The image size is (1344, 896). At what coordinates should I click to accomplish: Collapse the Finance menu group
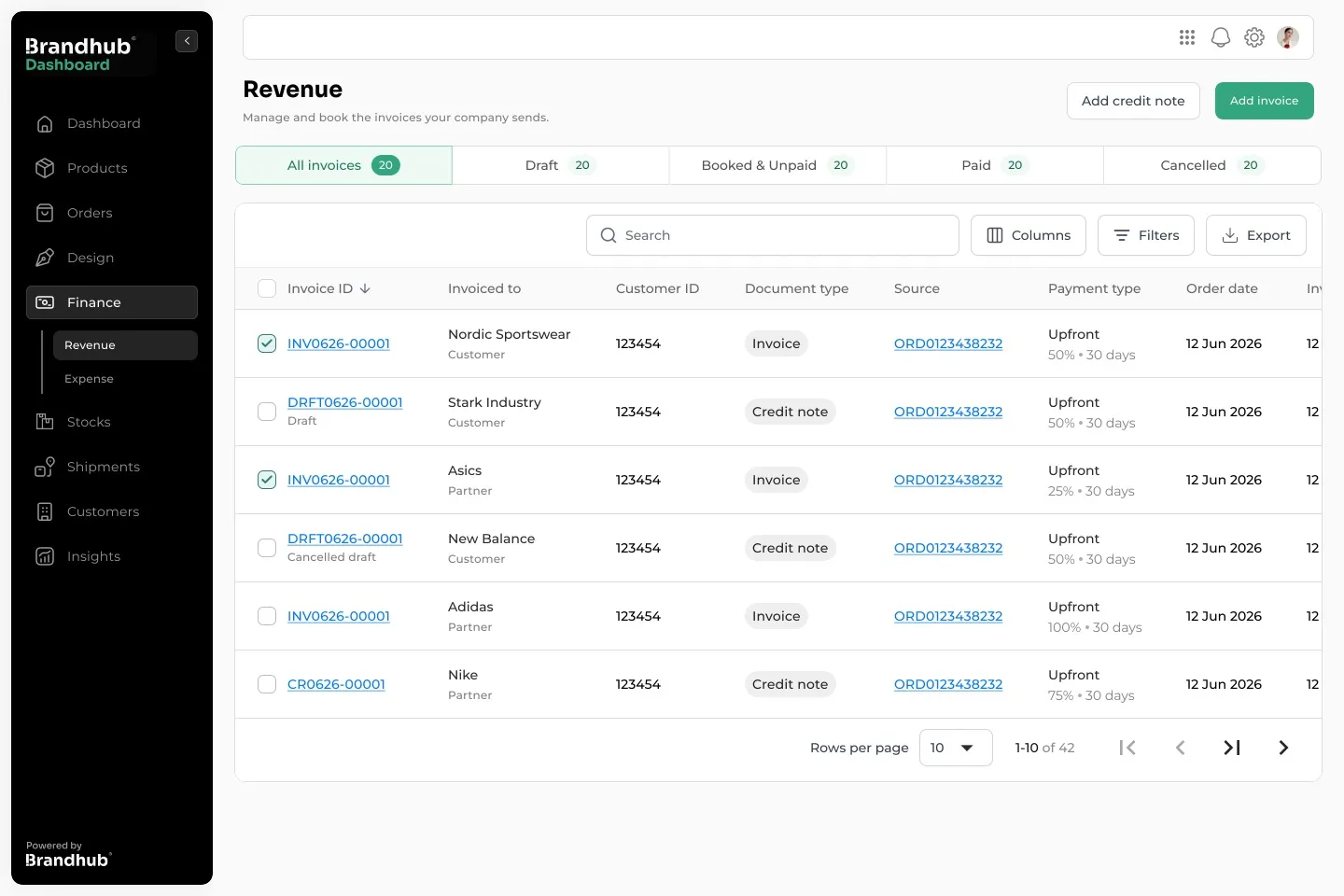click(112, 302)
